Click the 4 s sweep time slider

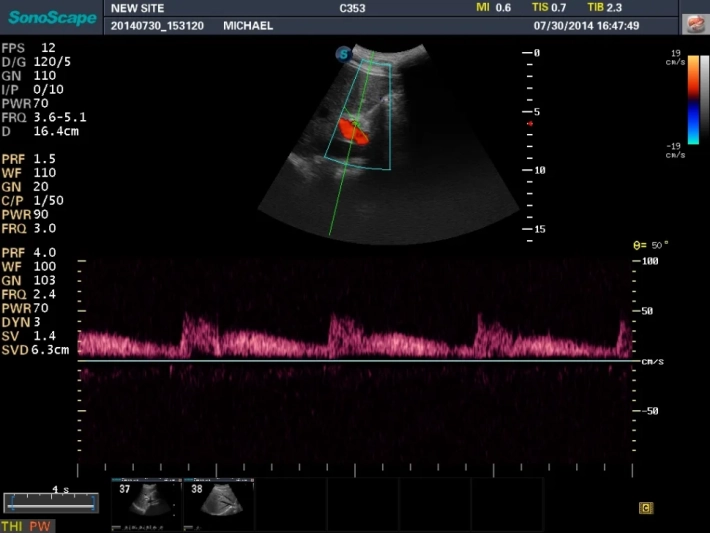(x=50, y=503)
